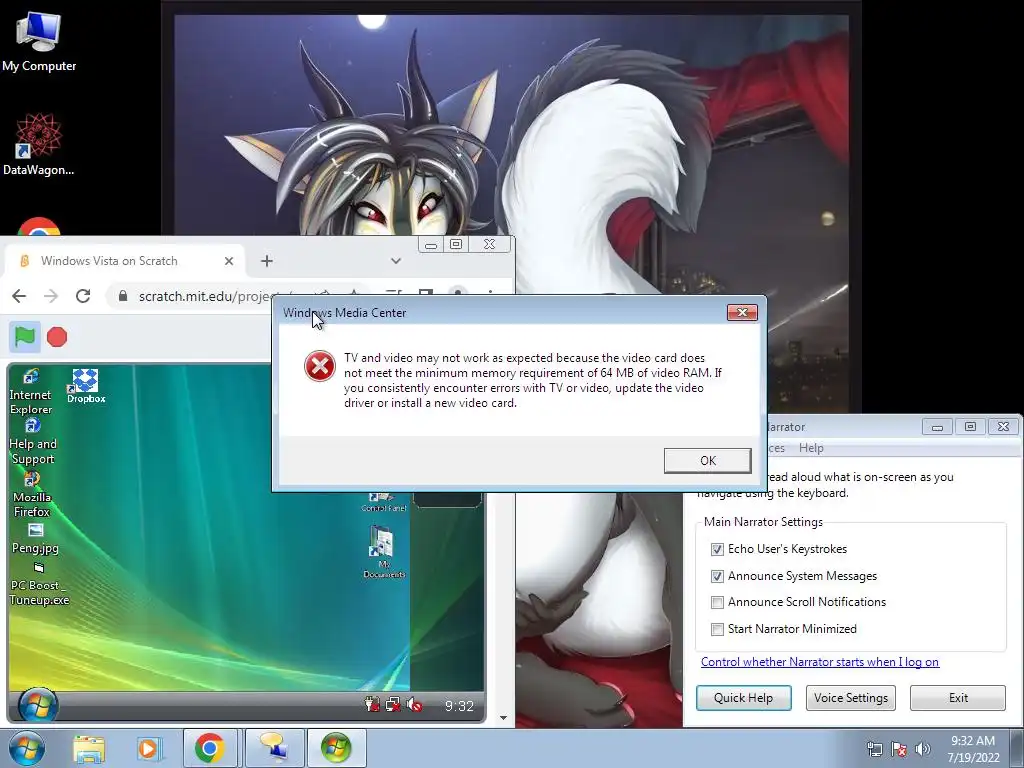Select the Windows Vista on Scratch tab
1024x768 pixels.
124,261
